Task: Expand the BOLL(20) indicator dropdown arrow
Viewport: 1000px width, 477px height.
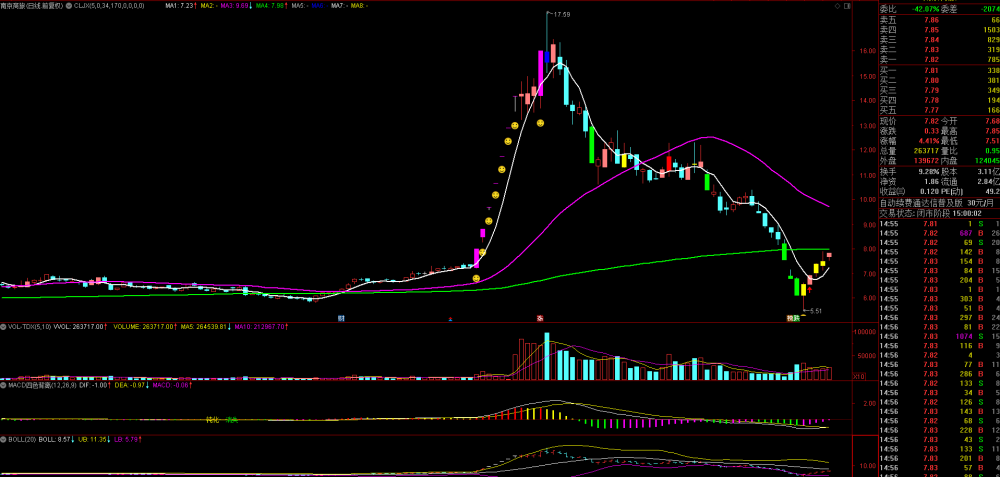Action: 3,439
